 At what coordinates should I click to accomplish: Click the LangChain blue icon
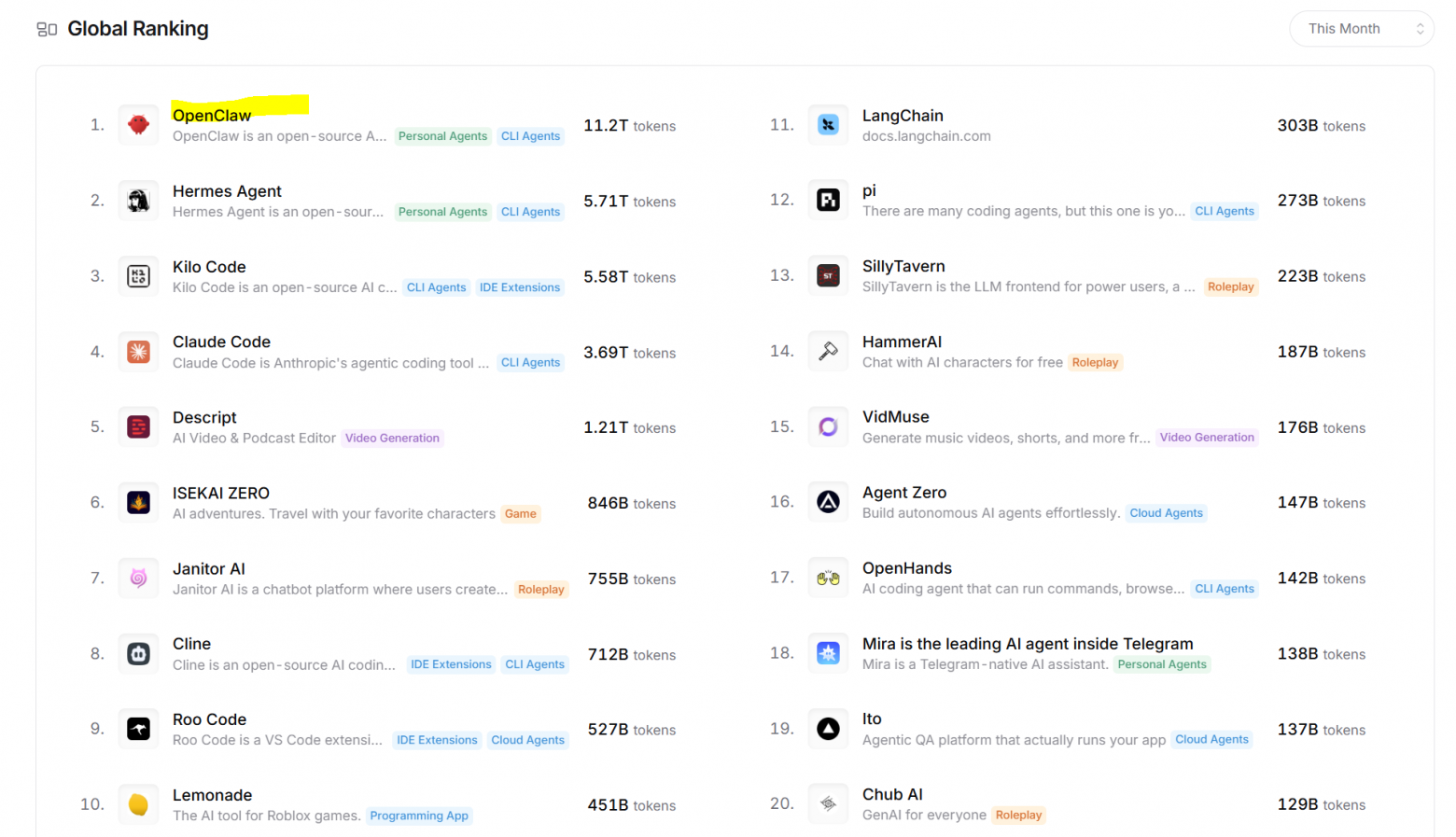828,125
